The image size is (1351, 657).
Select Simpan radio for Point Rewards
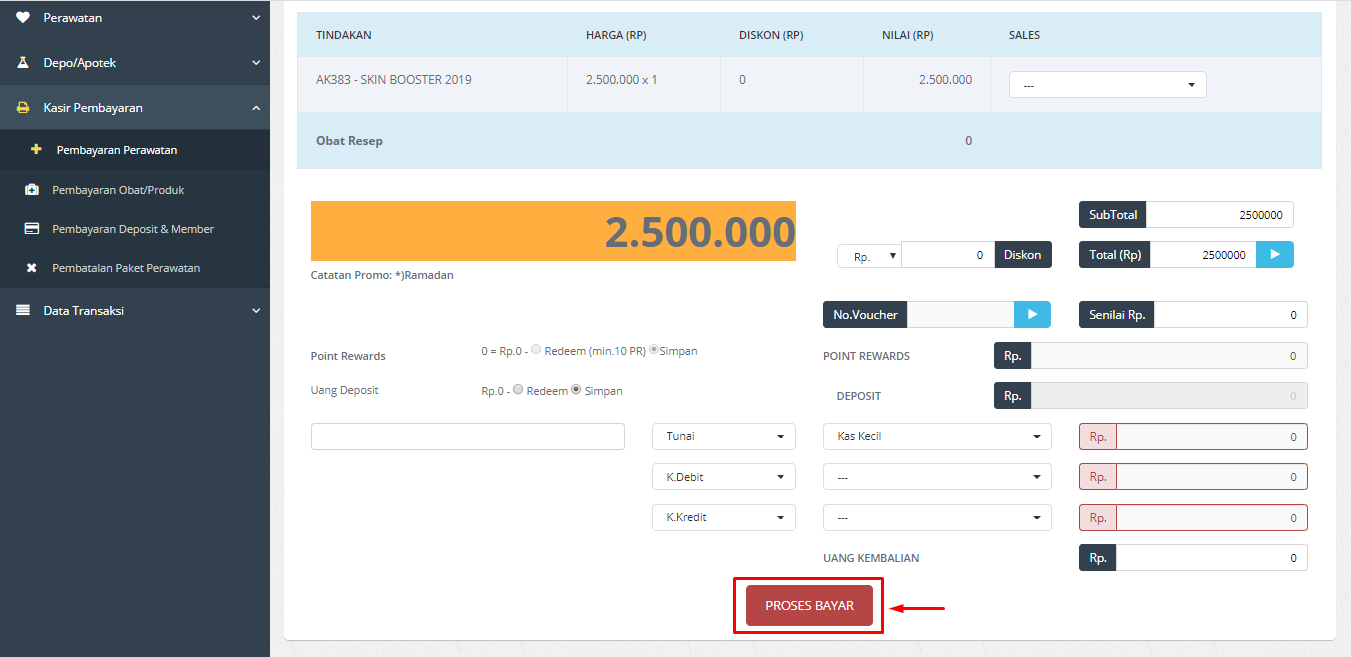coord(655,350)
